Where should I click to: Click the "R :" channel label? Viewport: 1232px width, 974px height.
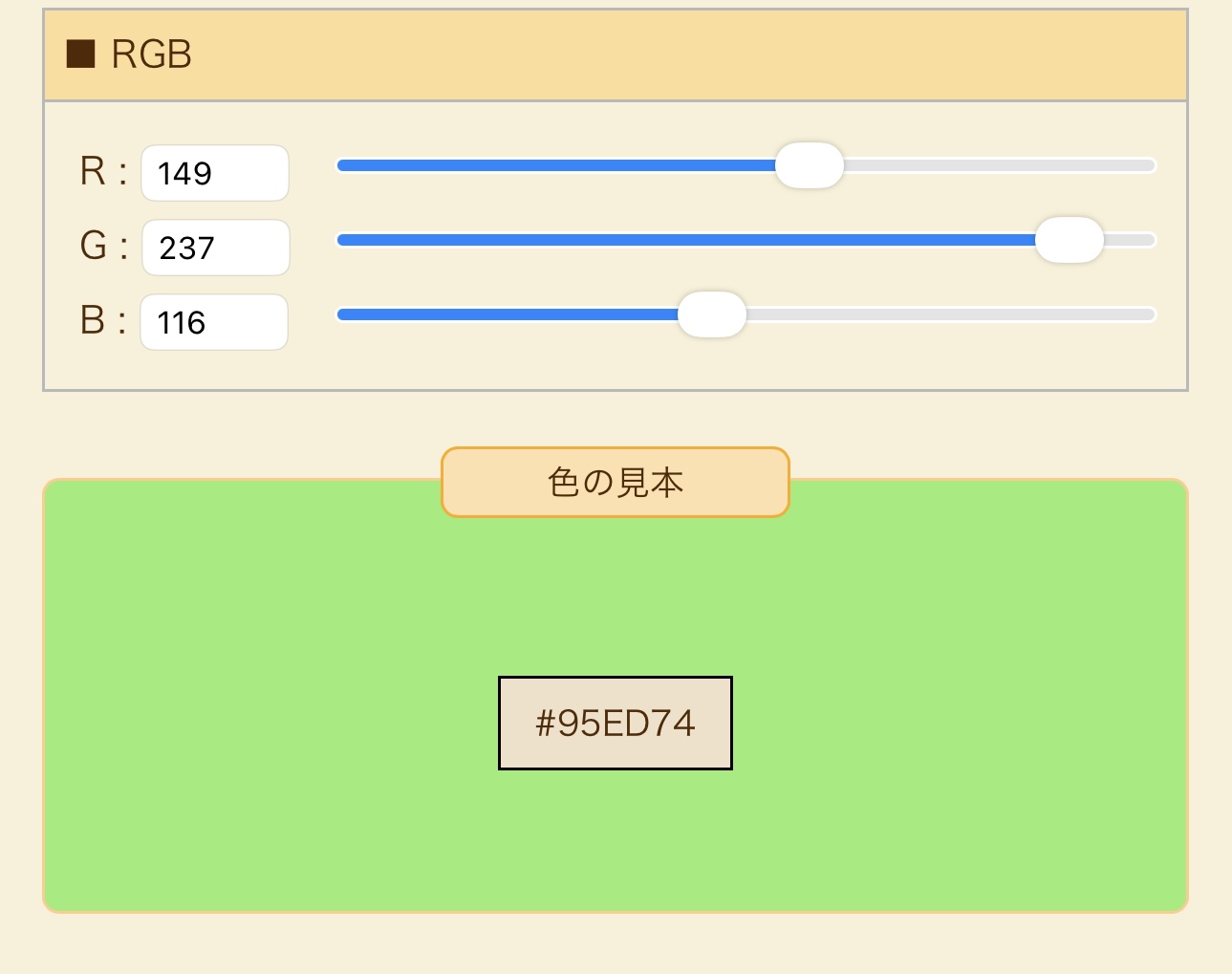[103, 172]
